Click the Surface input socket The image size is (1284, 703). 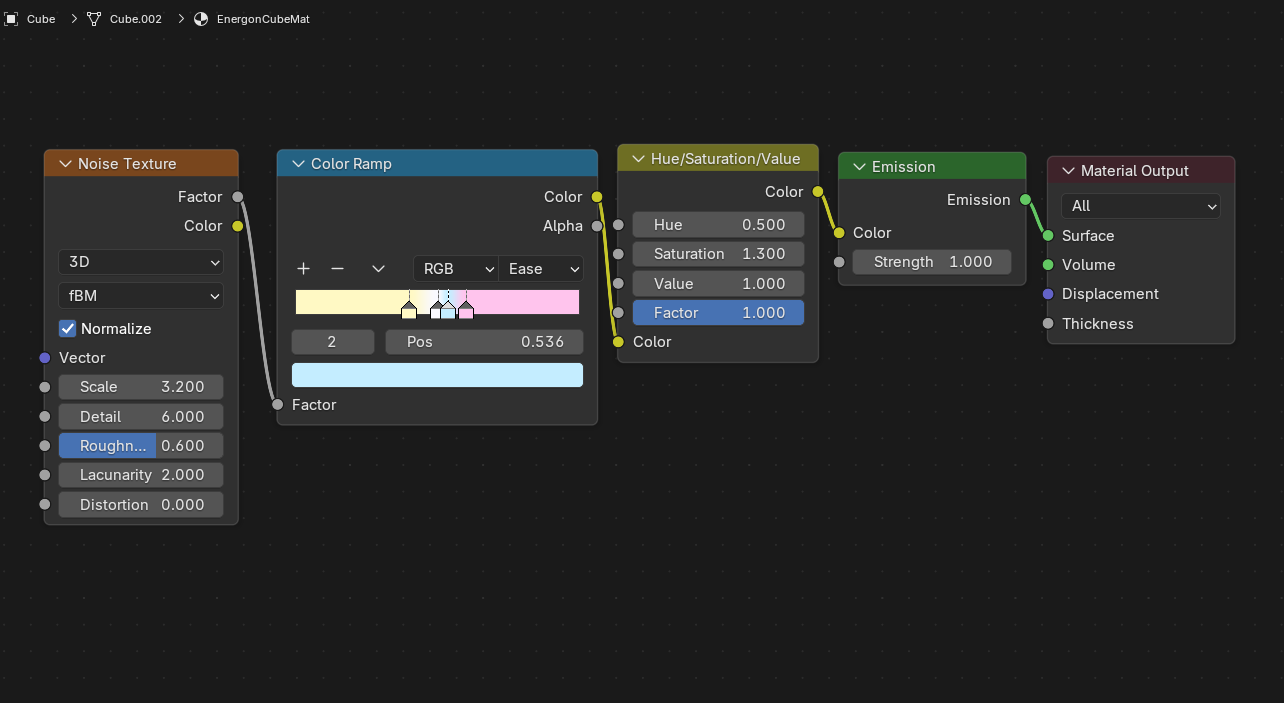pyautogui.click(x=1047, y=236)
